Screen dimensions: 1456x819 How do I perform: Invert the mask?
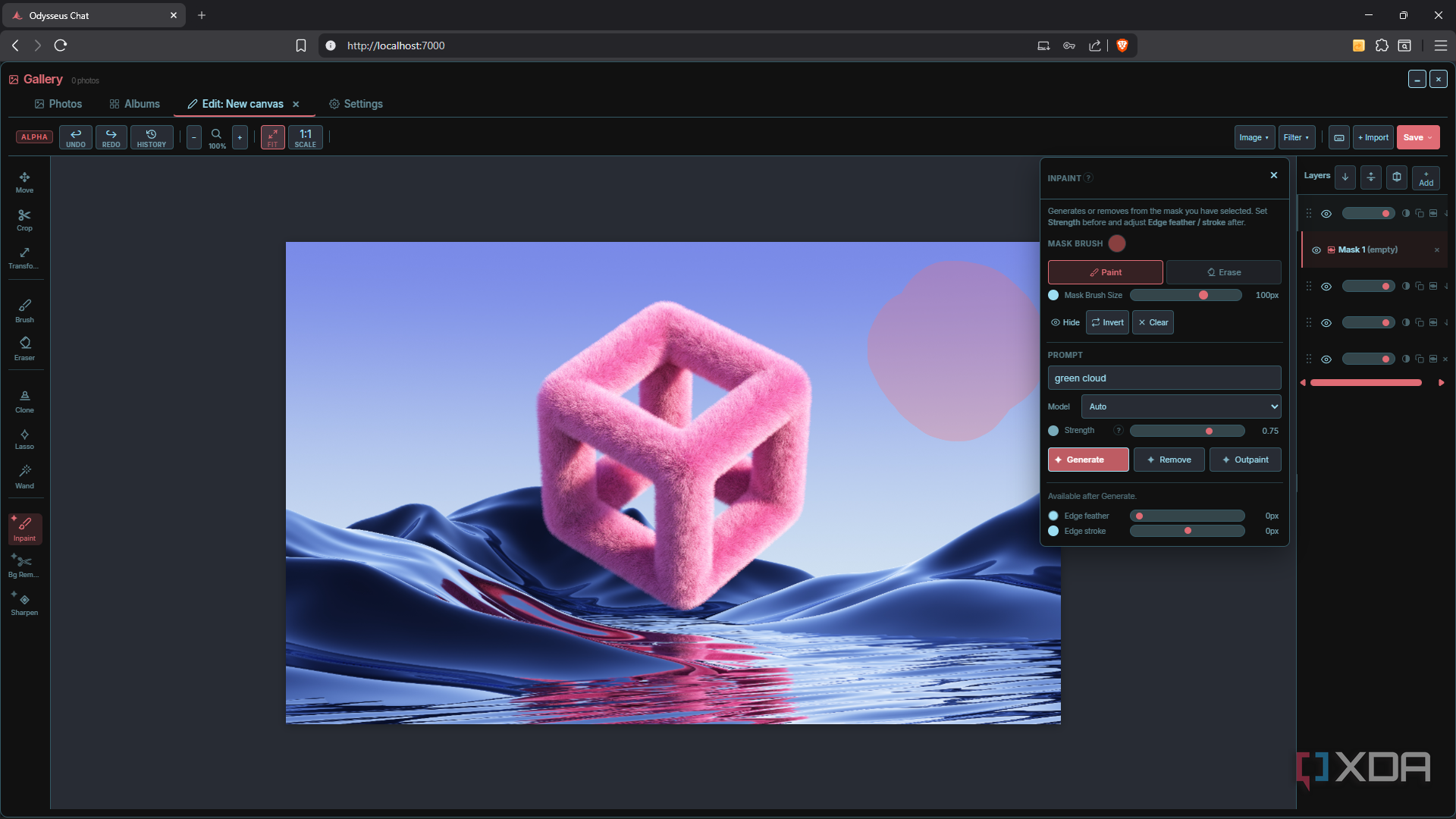(x=1107, y=322)
